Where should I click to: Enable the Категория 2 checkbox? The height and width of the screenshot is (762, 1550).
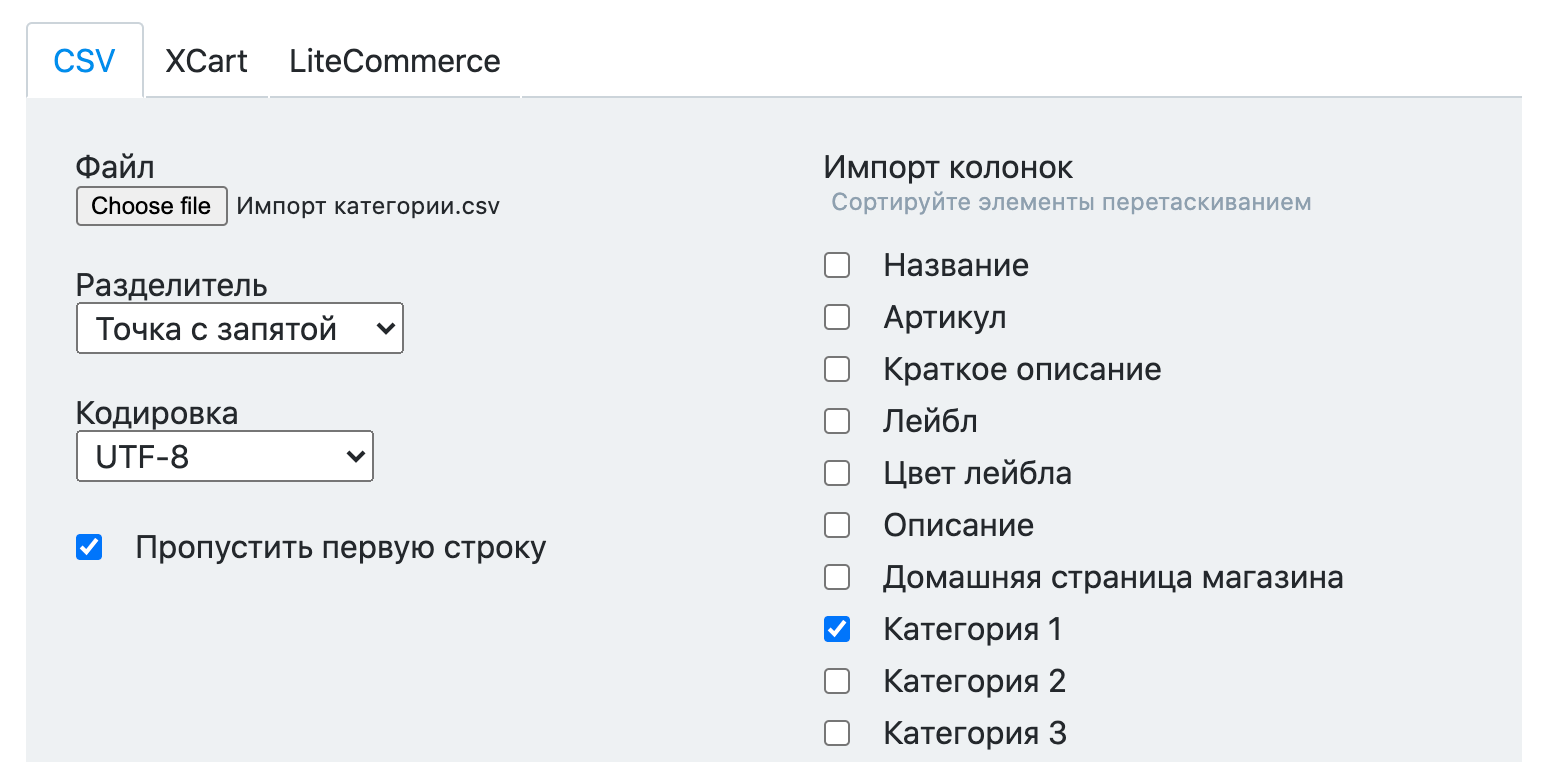pos(837,681)
